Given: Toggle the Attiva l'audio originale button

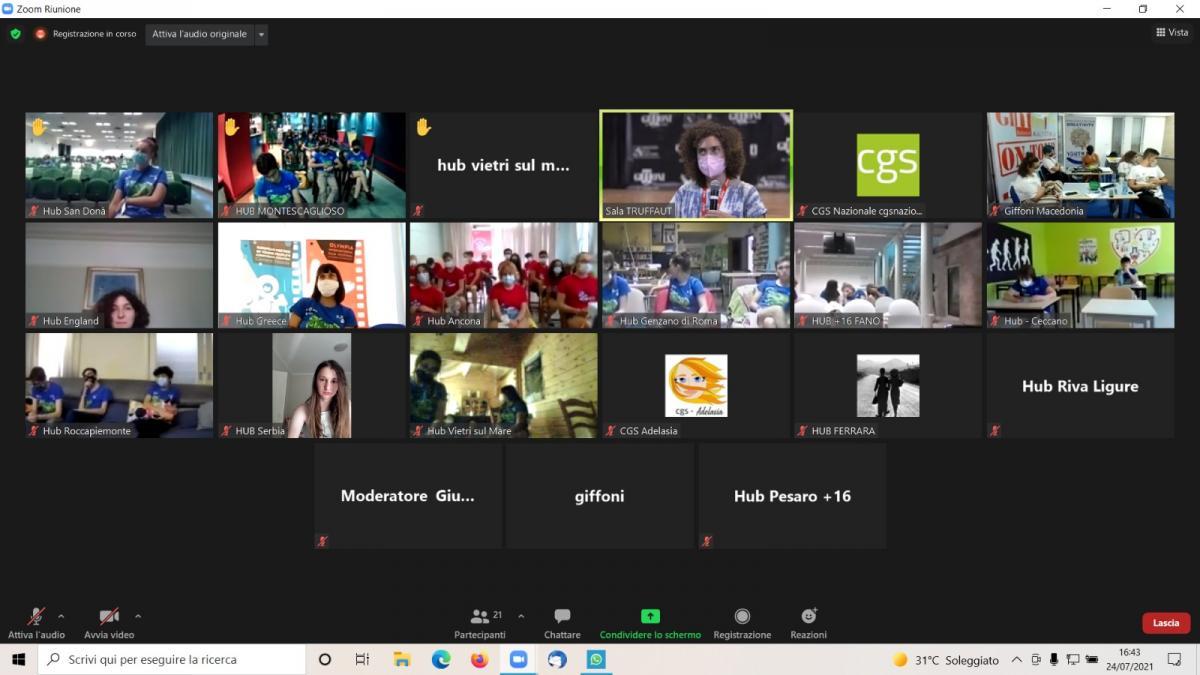Looking at the screenshot, I should [x=199, y=34].
